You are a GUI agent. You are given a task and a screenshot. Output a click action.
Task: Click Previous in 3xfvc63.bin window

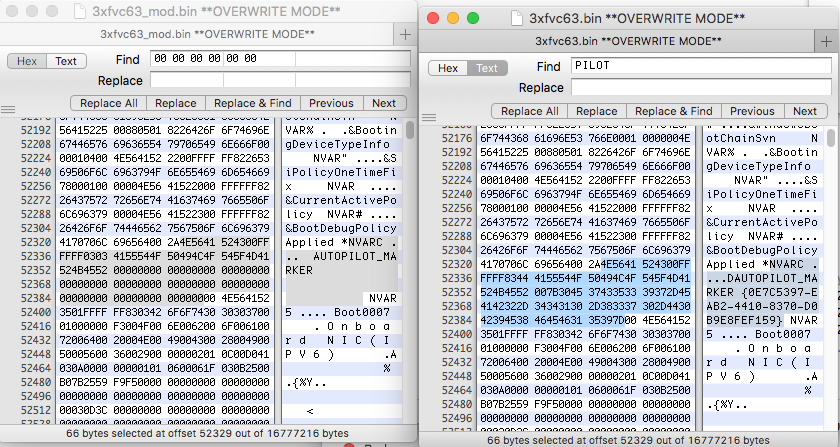752,111
